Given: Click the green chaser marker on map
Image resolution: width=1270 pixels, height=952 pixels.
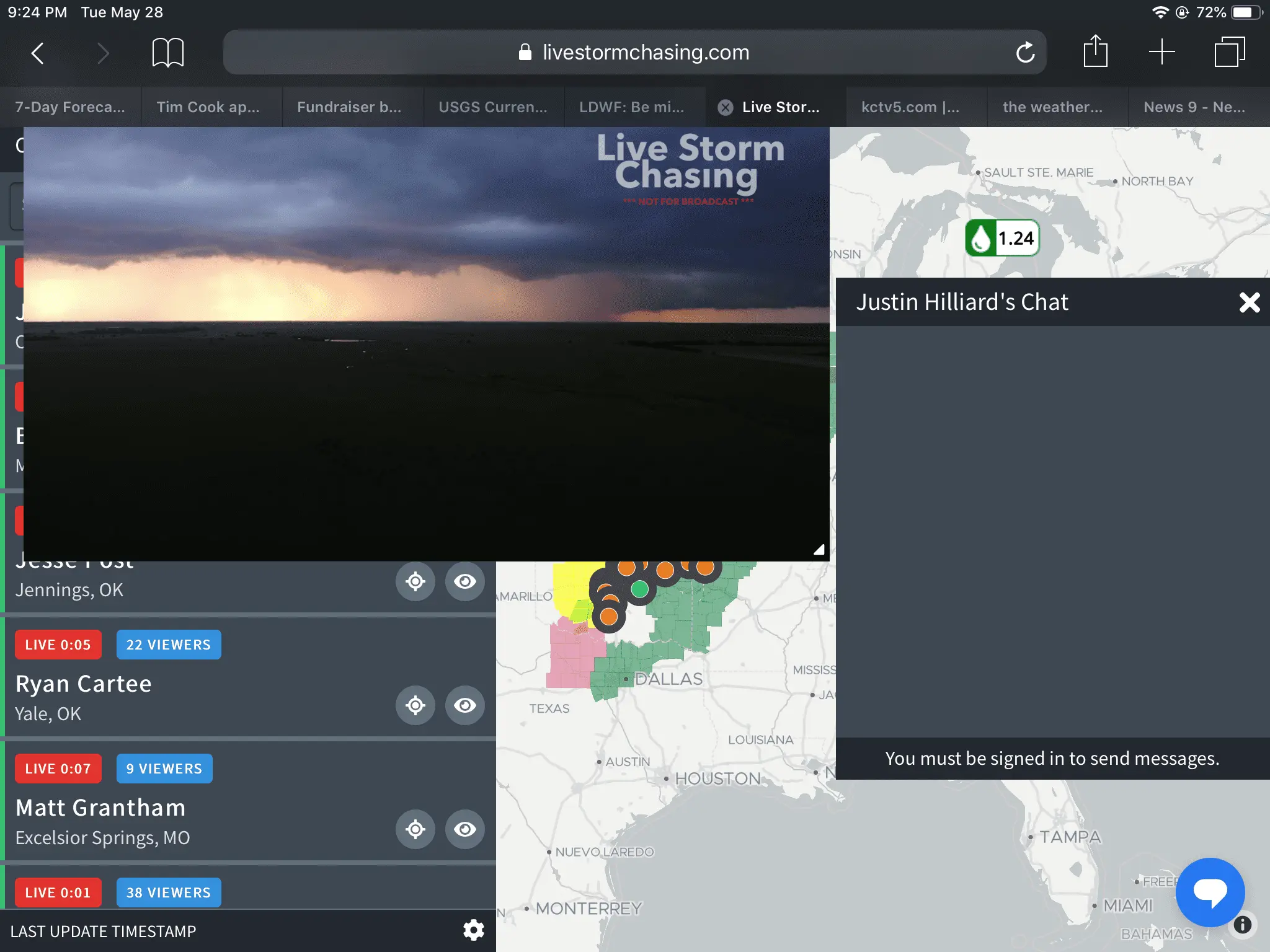Looking at the screenshot, I should tap(639, 589).
